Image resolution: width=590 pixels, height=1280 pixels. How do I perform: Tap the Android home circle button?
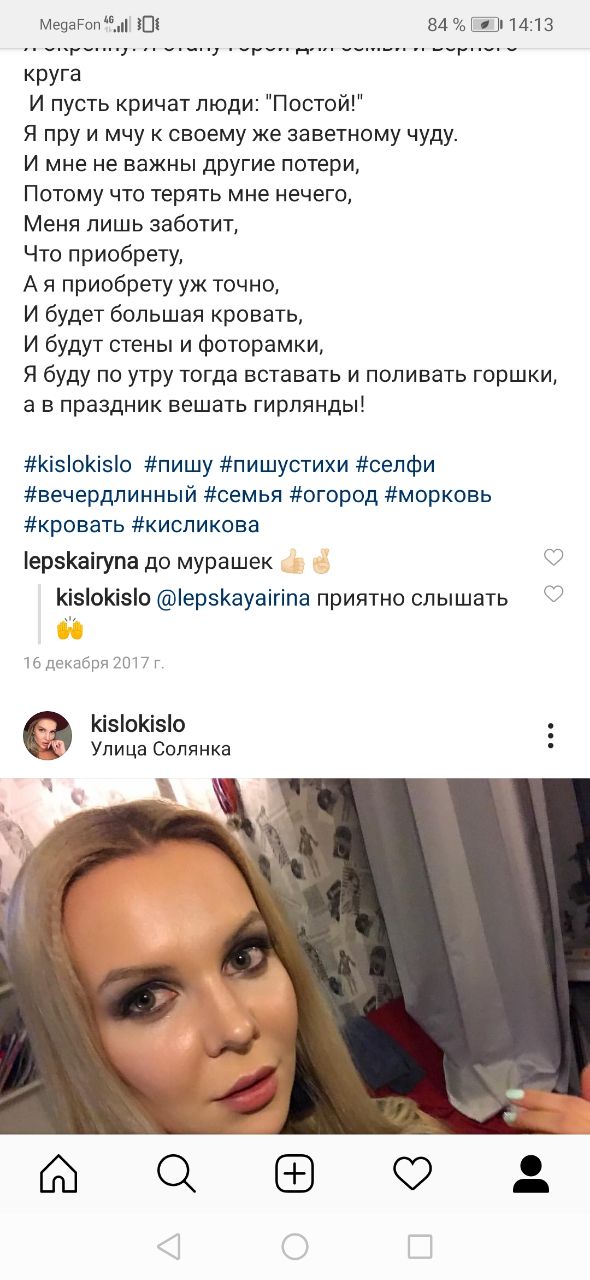click(295, 1246)
